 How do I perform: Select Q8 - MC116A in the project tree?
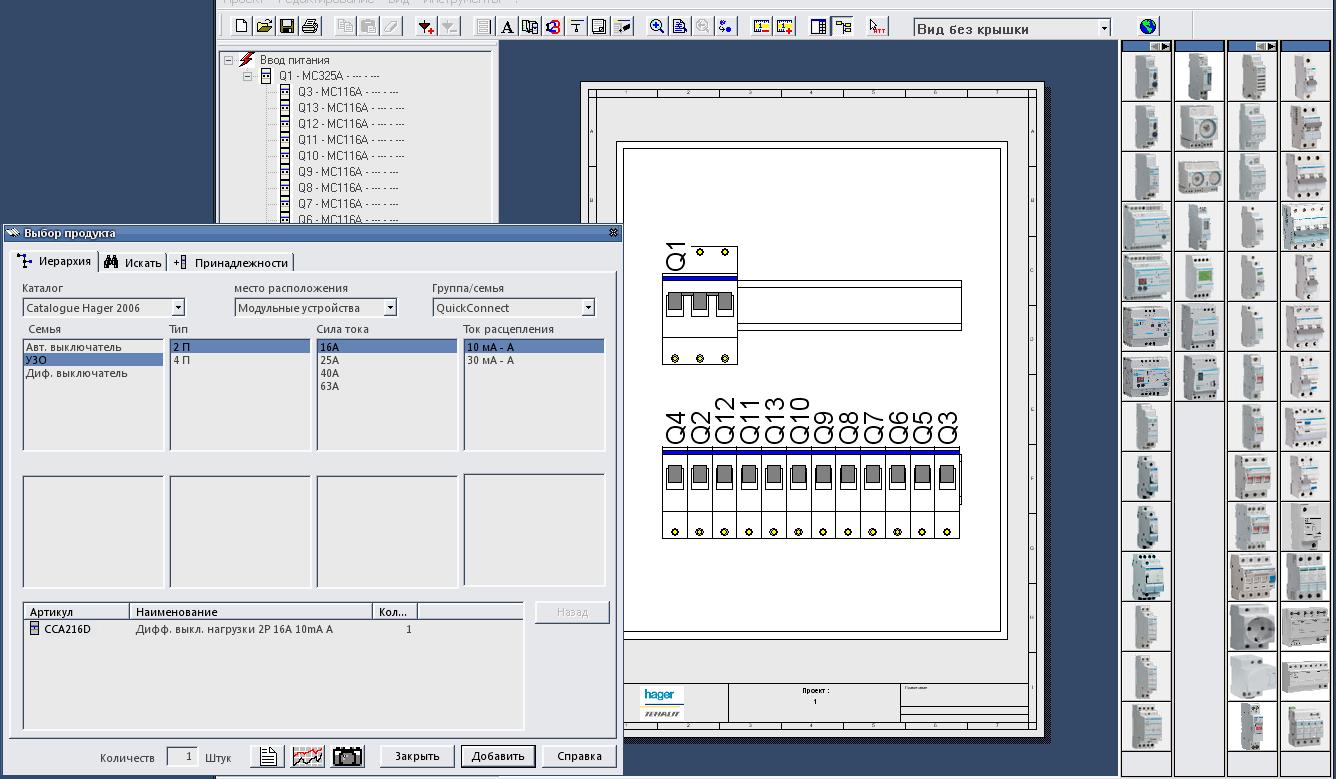[348, 188]
